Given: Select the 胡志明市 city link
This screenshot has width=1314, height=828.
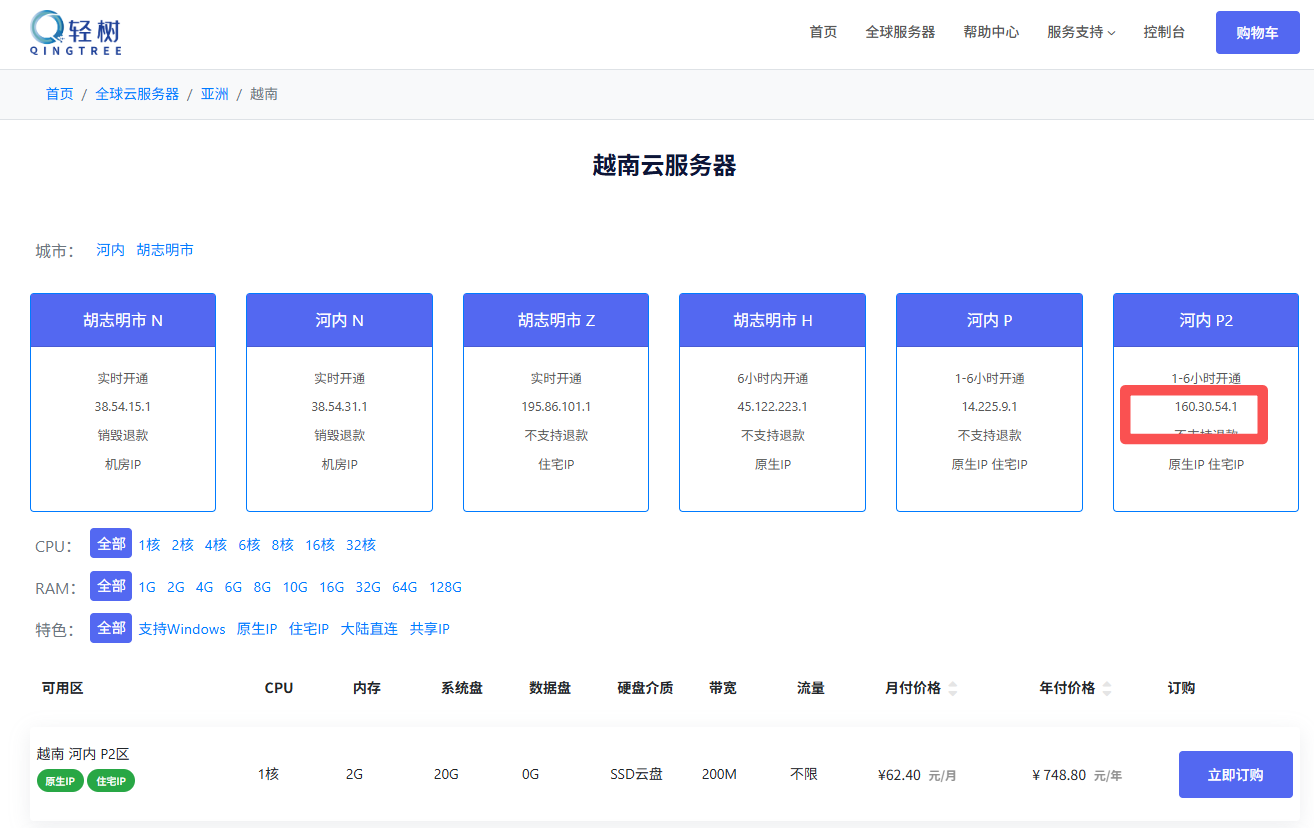Looking at the screenshot, I should (x=165, y=250).
